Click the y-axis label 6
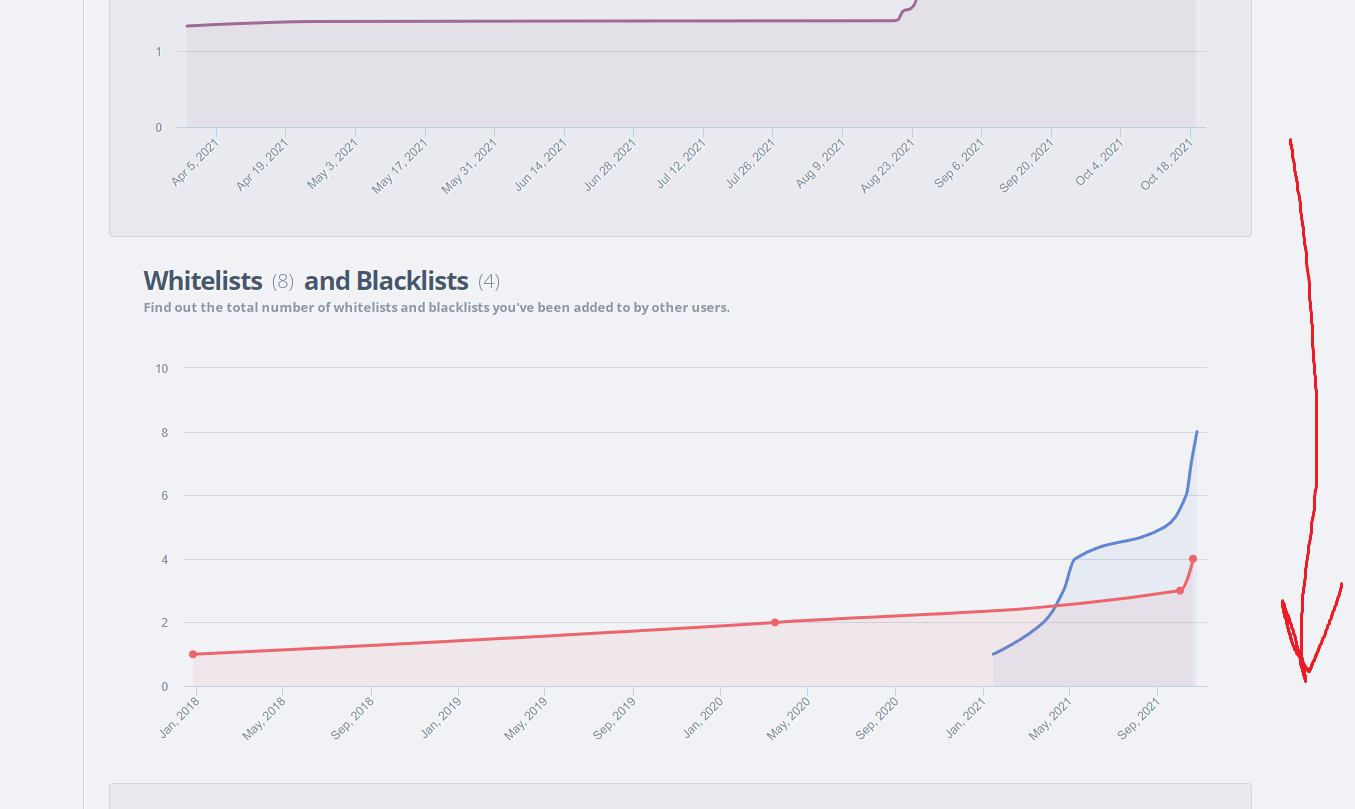This screenshot has width=1355, height=809. point(164,496)
